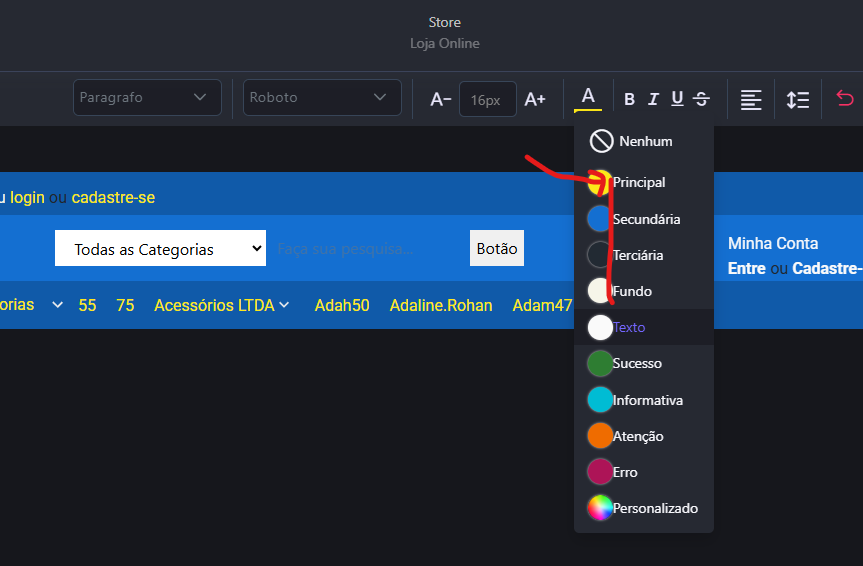Apply strikethrough formatting
Image resolution: width=863 pixels, height=566 pixels.
[x=701, y=99]
